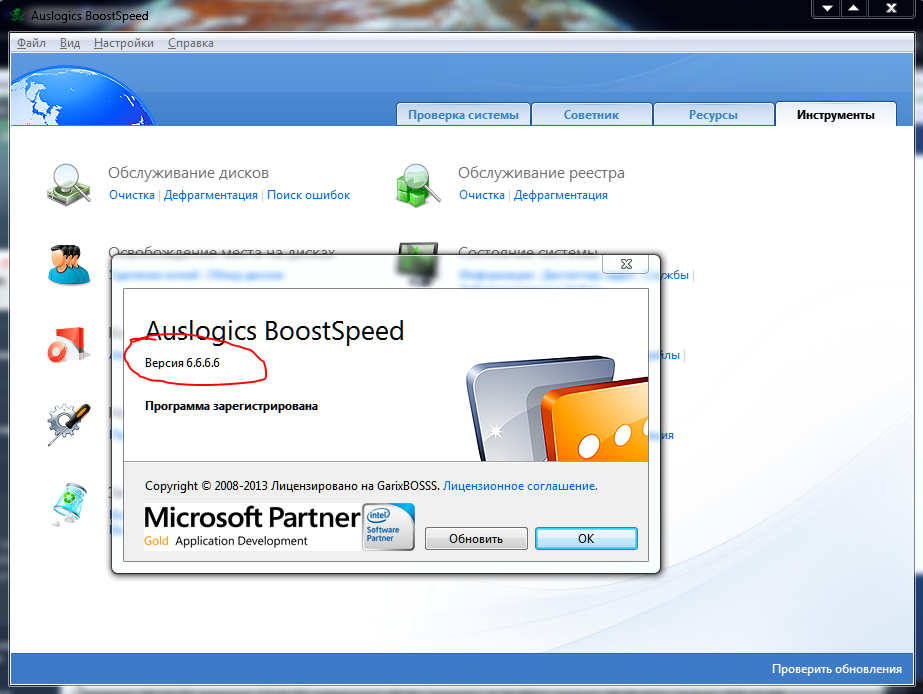The height and width of the screenshot is (694, 923).
Task: Click the gear and screwdriver icon
Action: [69, 424]
